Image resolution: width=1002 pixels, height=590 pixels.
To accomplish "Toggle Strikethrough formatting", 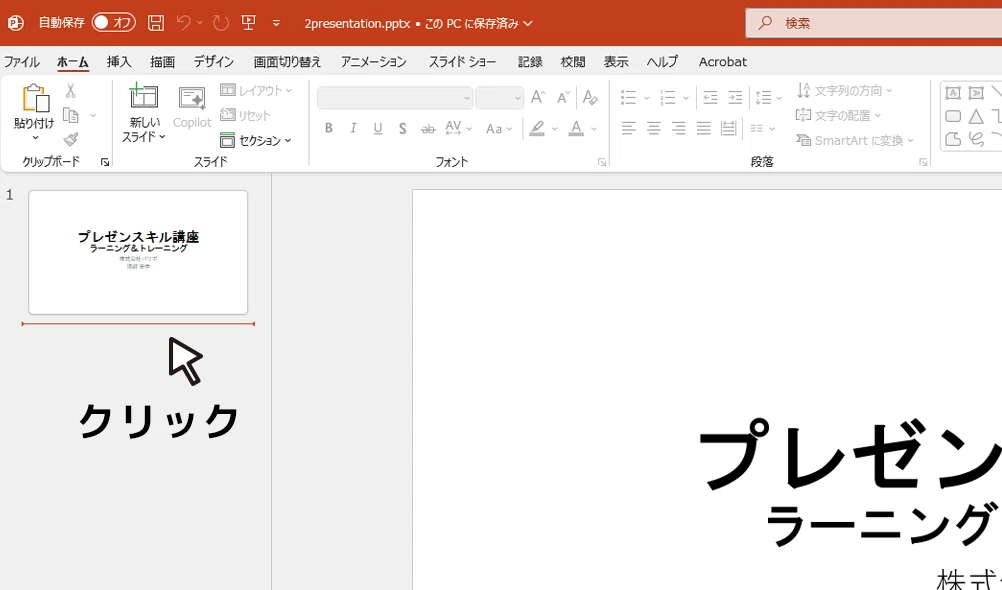I will [428, 128].
